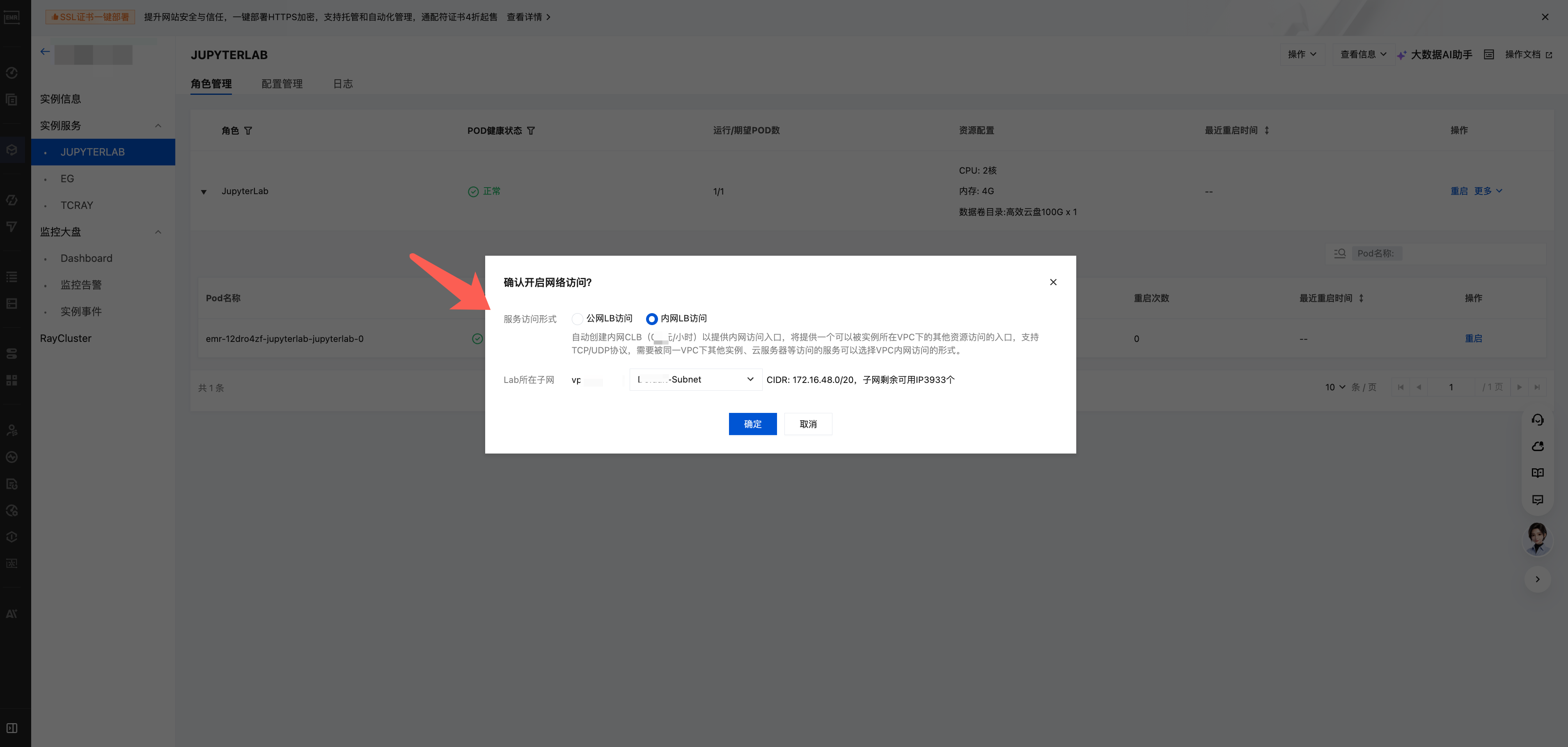Switch to the 日志 tab
1568x747 pixels.
point(343,84)
